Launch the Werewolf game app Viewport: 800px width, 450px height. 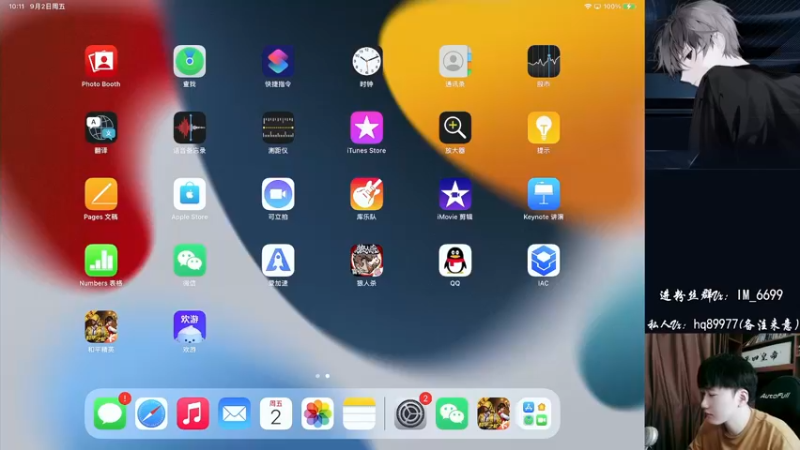coord(366,260)
